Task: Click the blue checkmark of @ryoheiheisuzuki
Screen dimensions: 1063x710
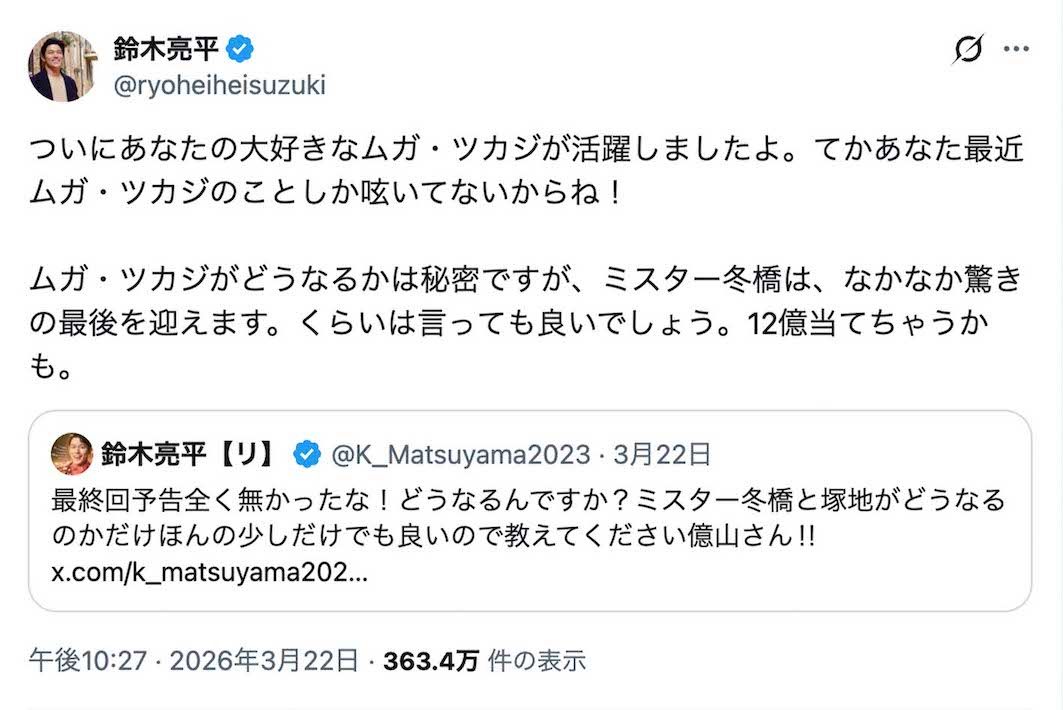Action: click(240, 46)
